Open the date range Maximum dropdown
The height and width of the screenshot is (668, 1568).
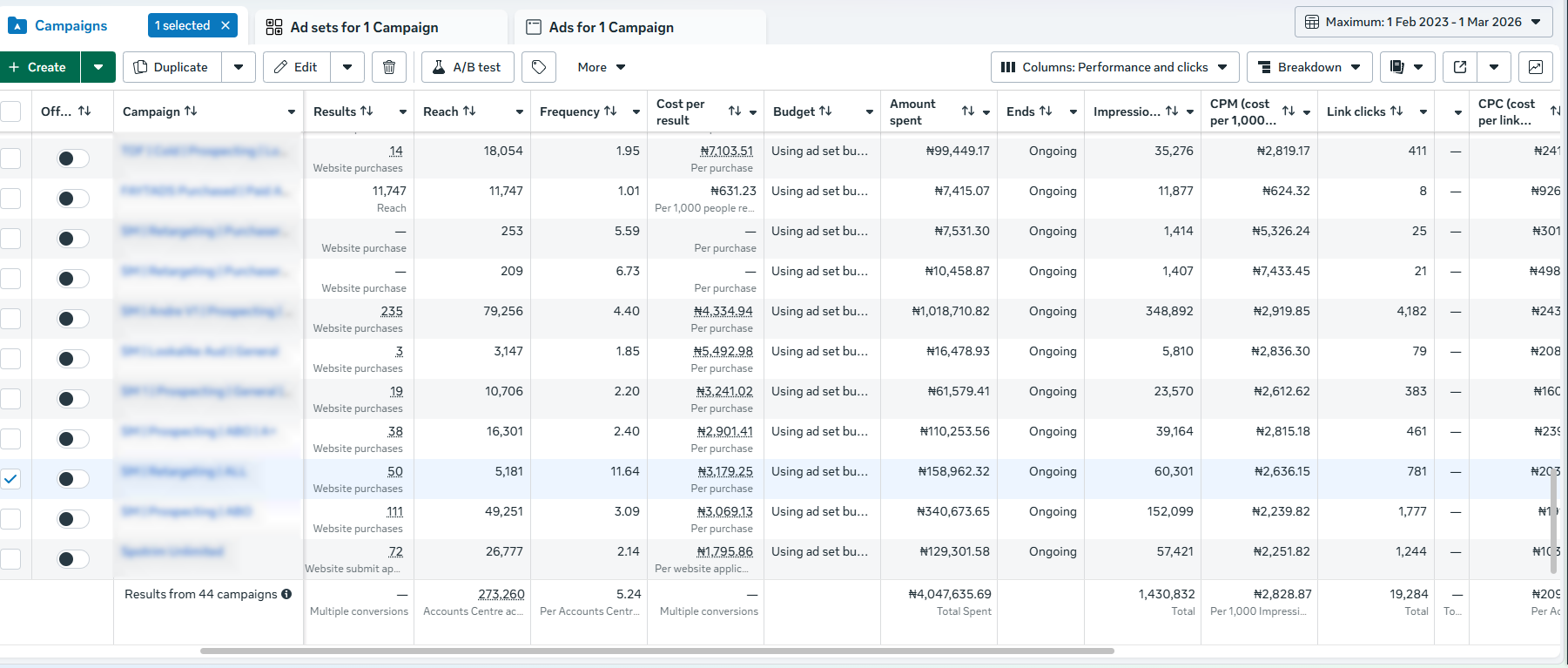(x=1423, y=22)
